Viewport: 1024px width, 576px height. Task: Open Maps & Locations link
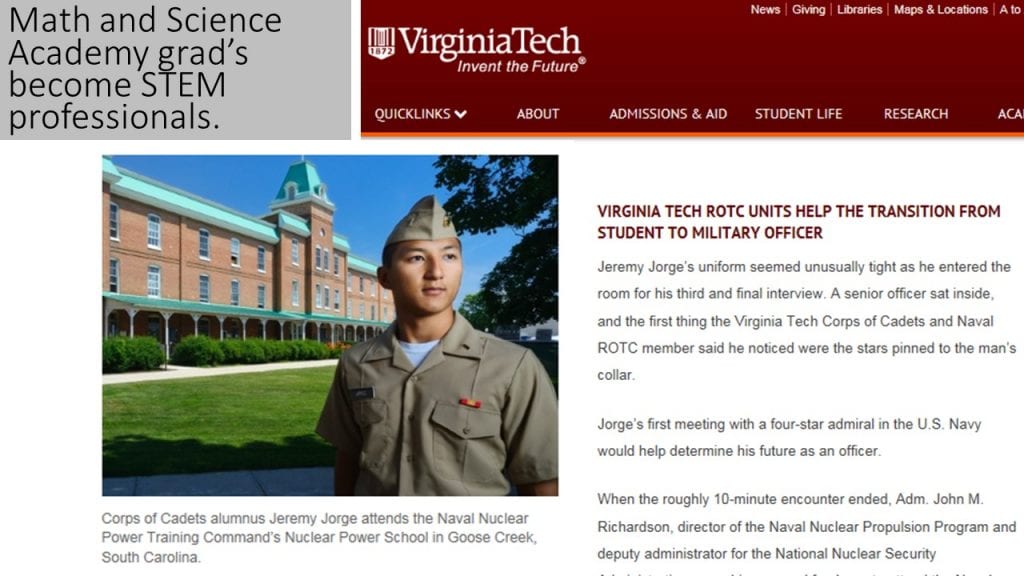click(x=940, y=10)
